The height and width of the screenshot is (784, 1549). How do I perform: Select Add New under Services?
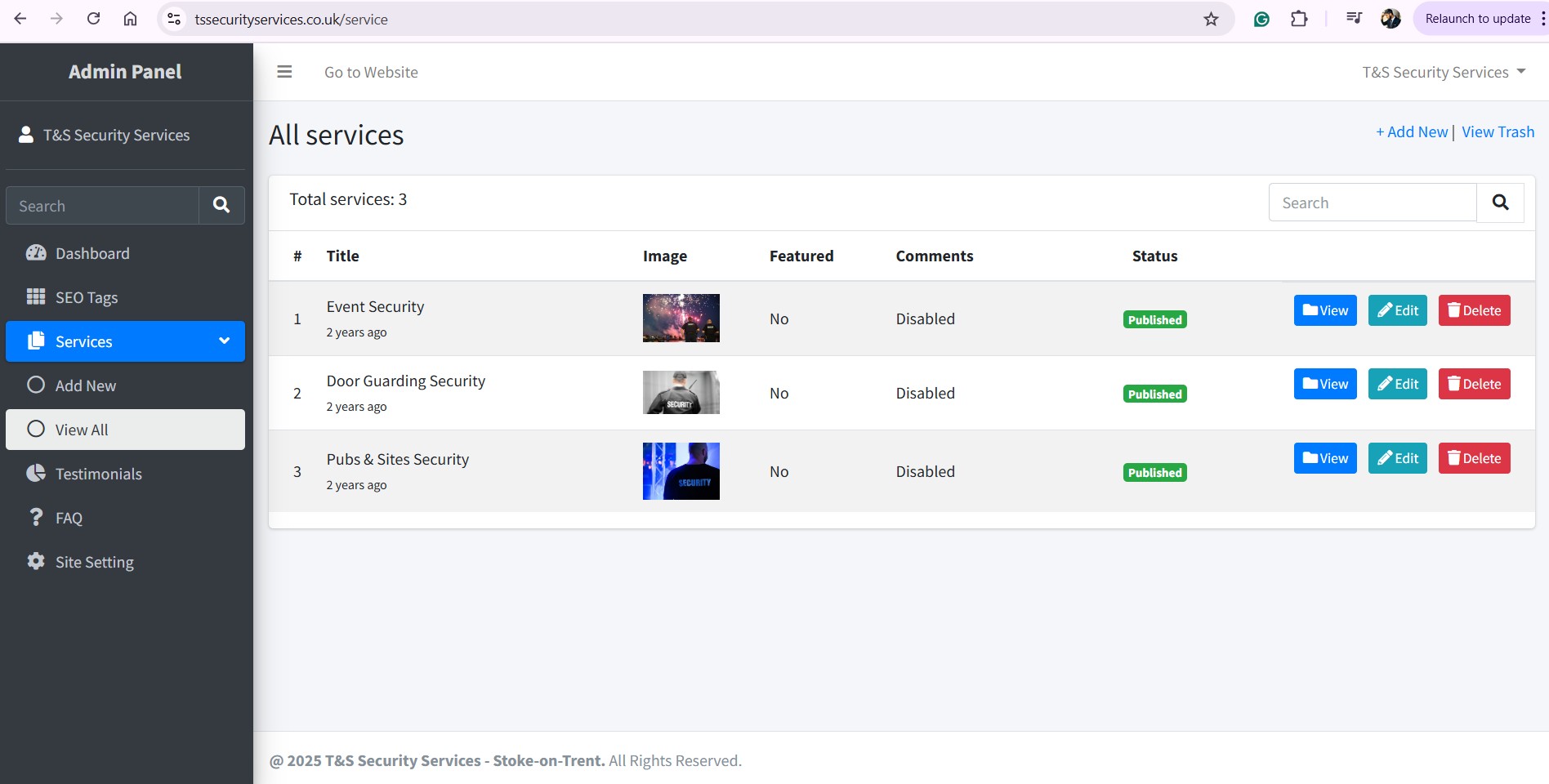tap(86, 385)
